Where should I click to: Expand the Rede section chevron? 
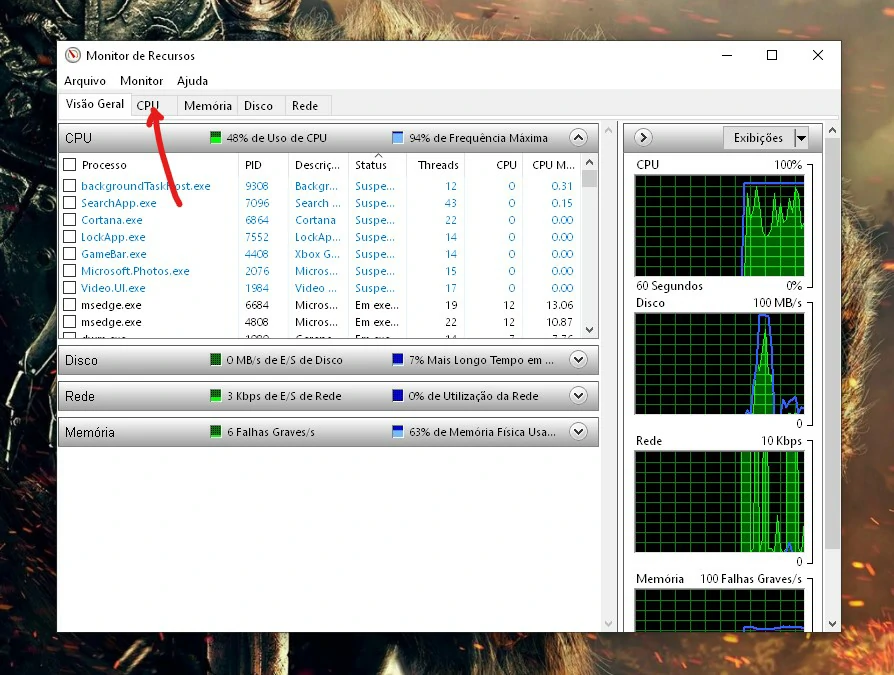[578, 396]
